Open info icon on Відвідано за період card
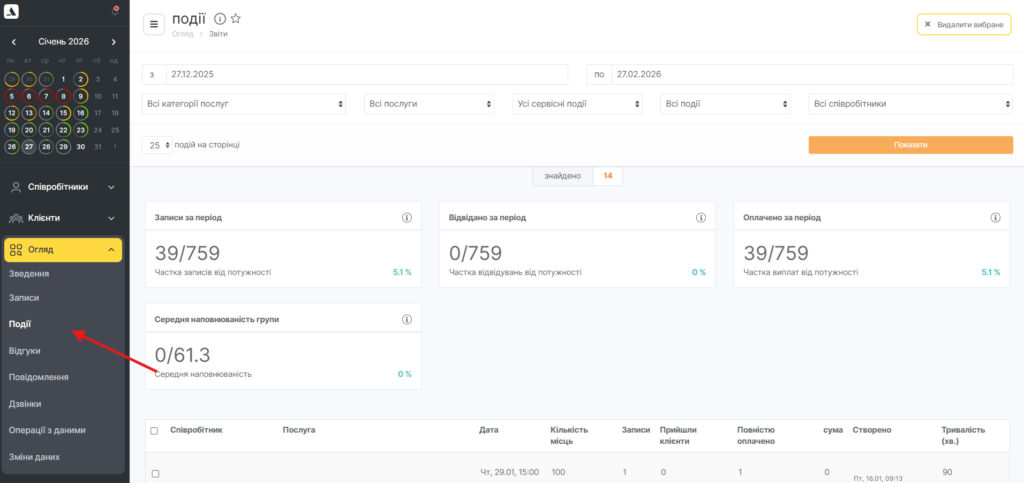The height and width of the screenshot is (483, 1024). point(701,217)
